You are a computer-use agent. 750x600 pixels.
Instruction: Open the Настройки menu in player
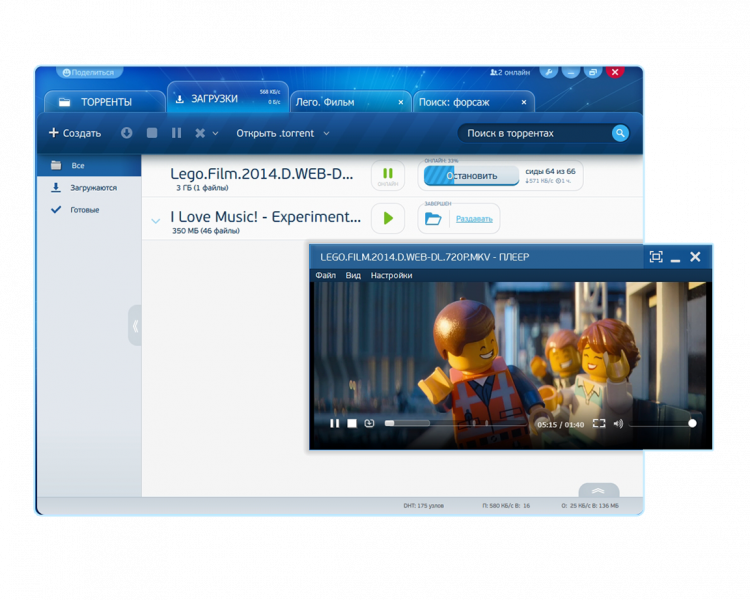click(391, 275)
